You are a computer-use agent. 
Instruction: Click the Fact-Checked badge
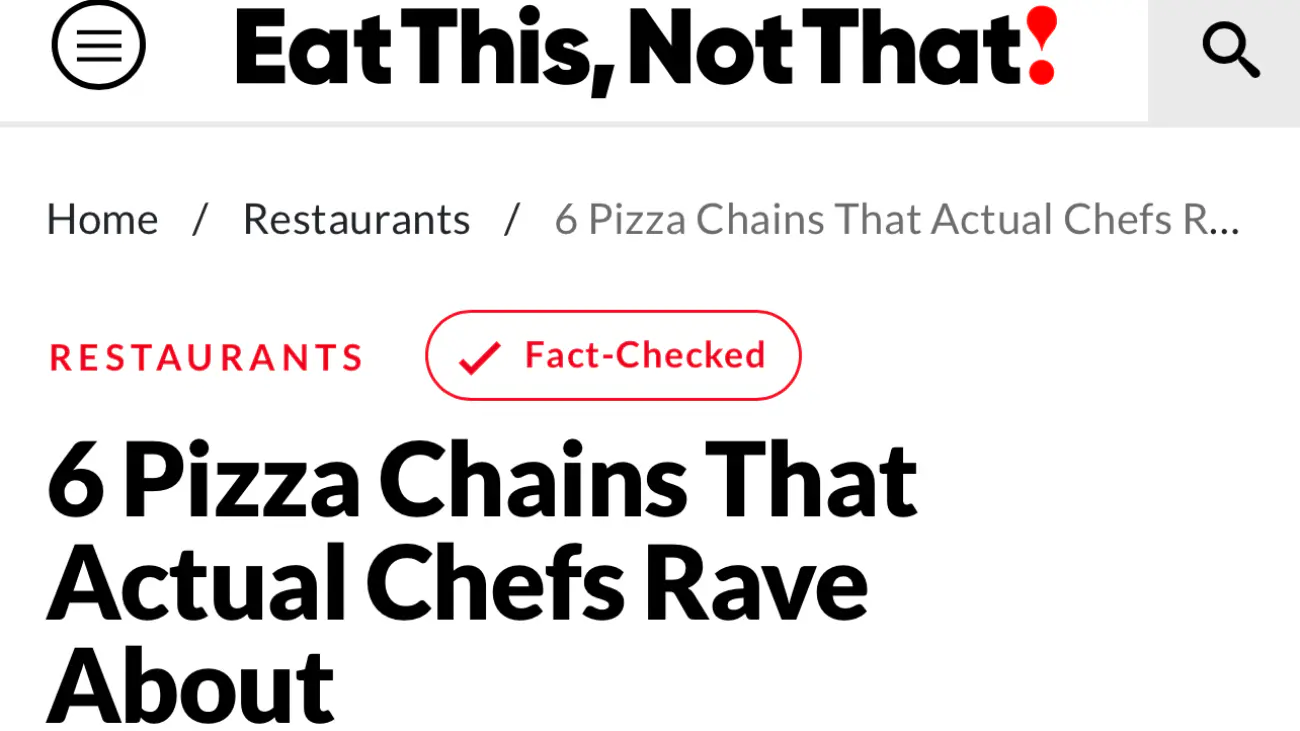pos(612,355)
